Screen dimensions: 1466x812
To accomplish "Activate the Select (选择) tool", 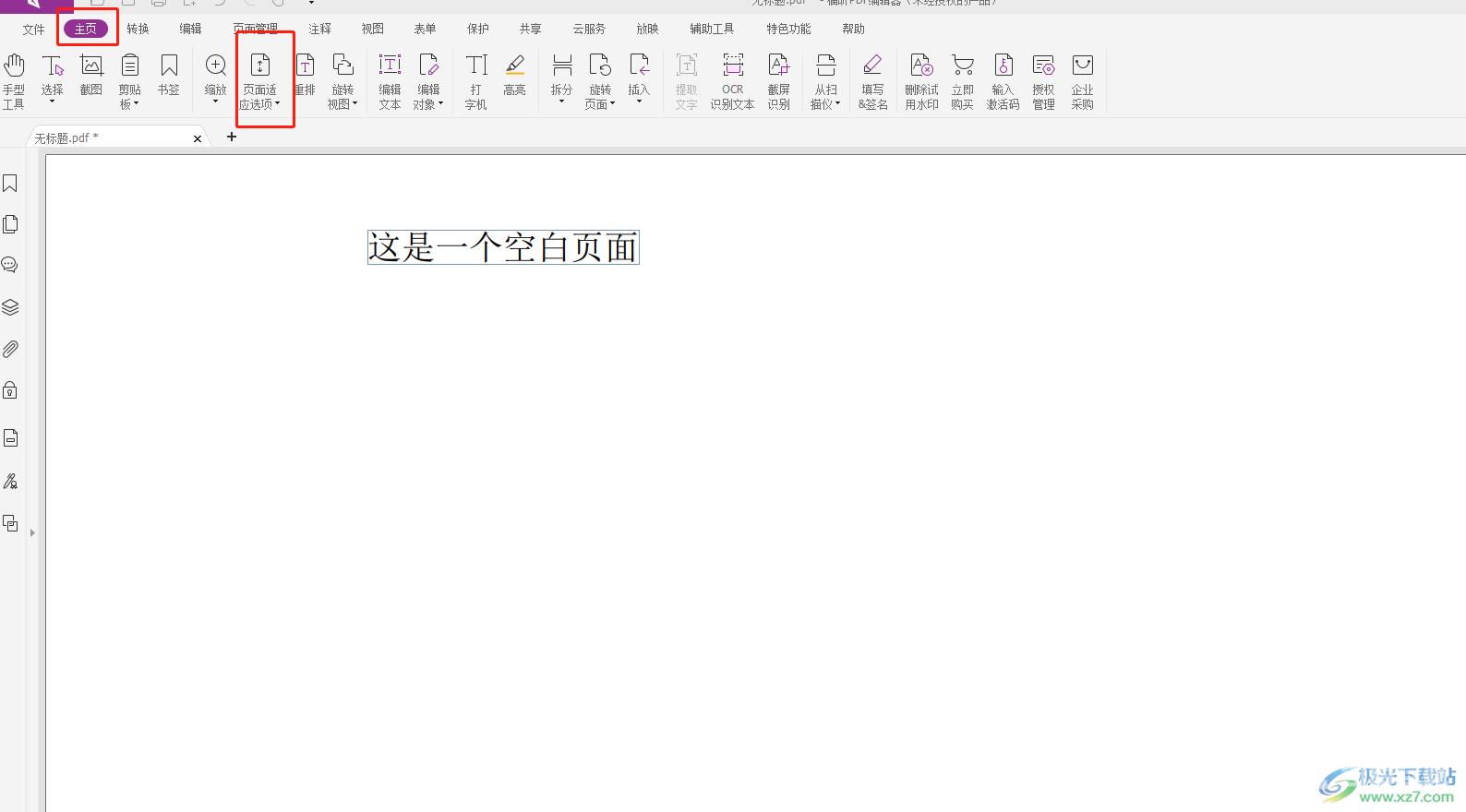I will [x=53, y=79].
